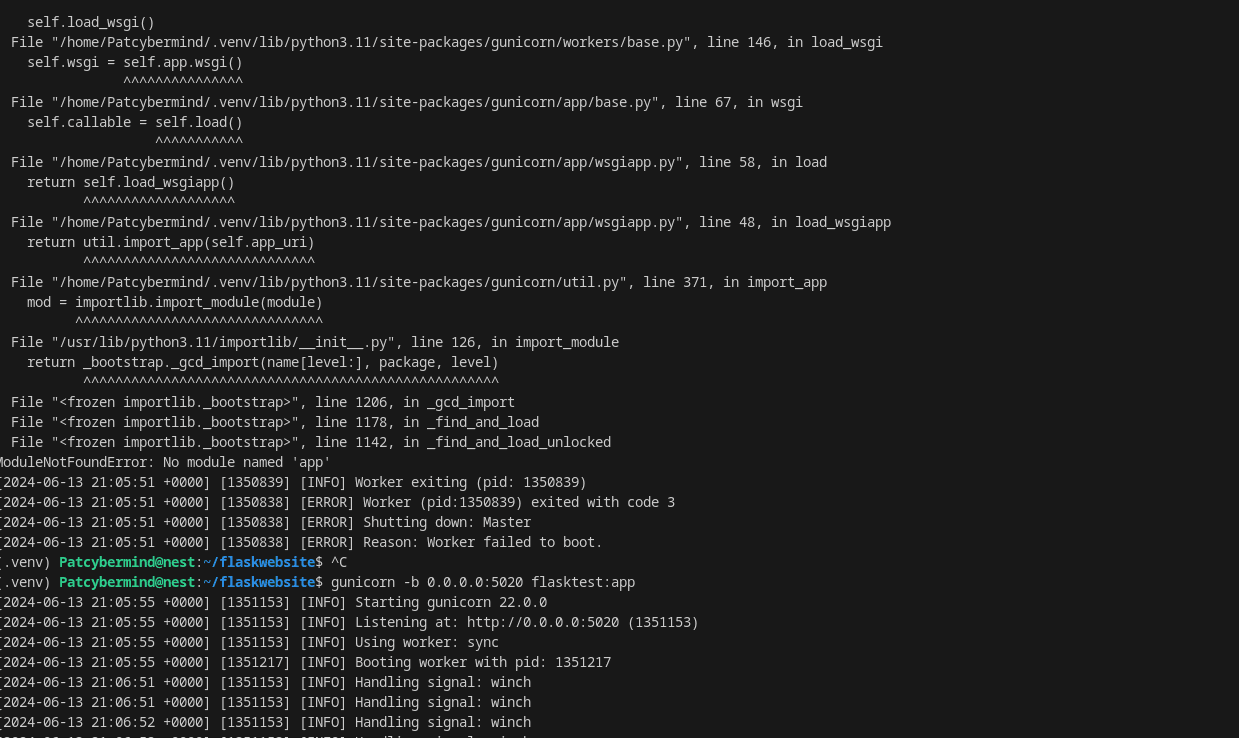Click the 'exited with code 3' error line
Image resolution: width=1239 pixels, height=738 pixels.
336,502
